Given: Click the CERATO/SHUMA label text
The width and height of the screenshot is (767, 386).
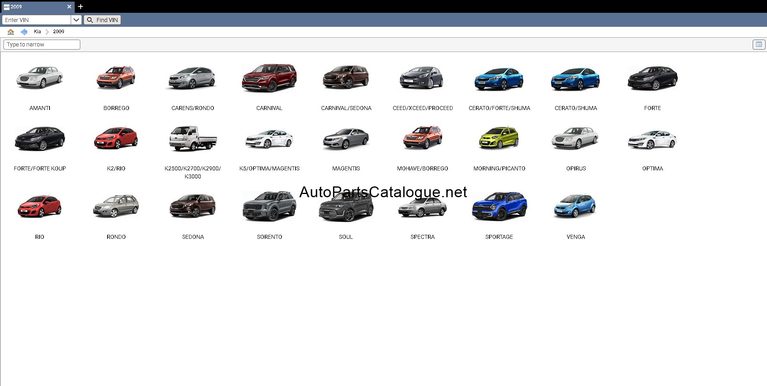Looking at the screenshot, I should (576, 108).
